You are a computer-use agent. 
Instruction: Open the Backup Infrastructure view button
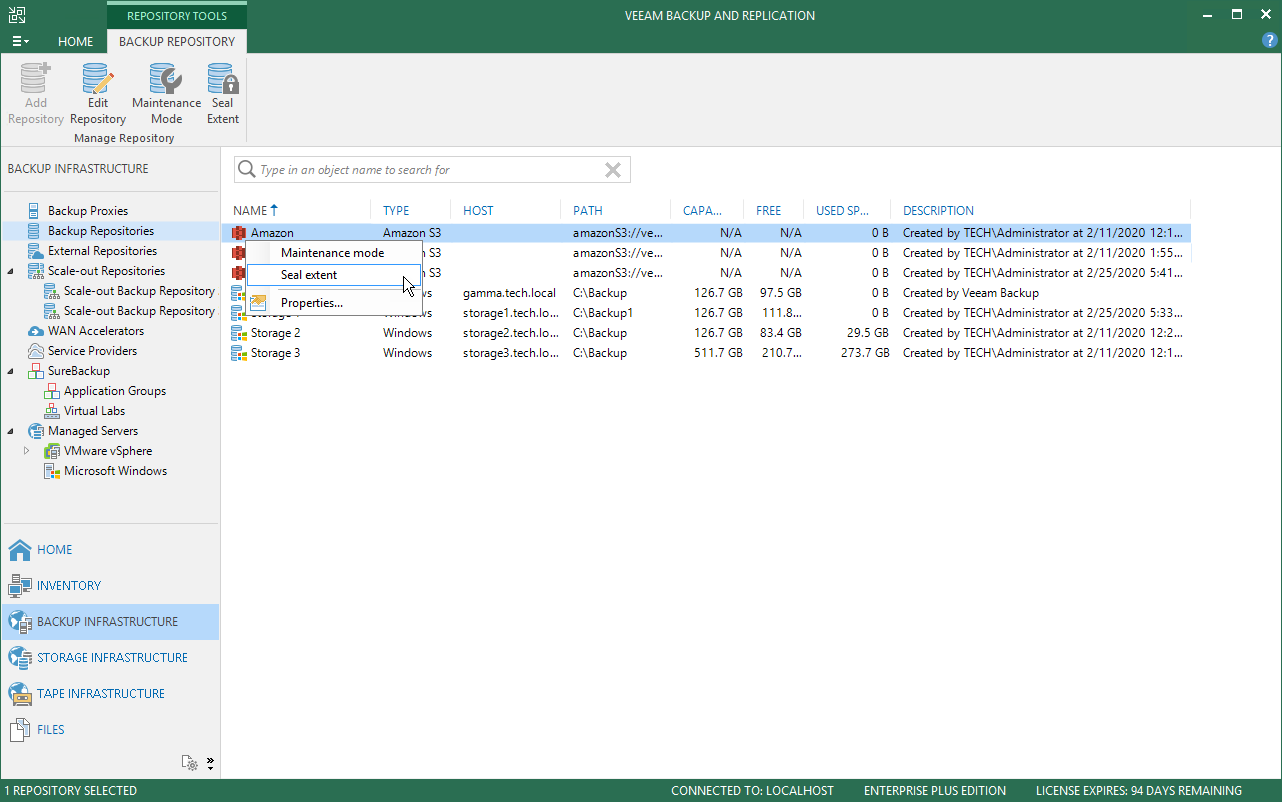coord(110,622)
